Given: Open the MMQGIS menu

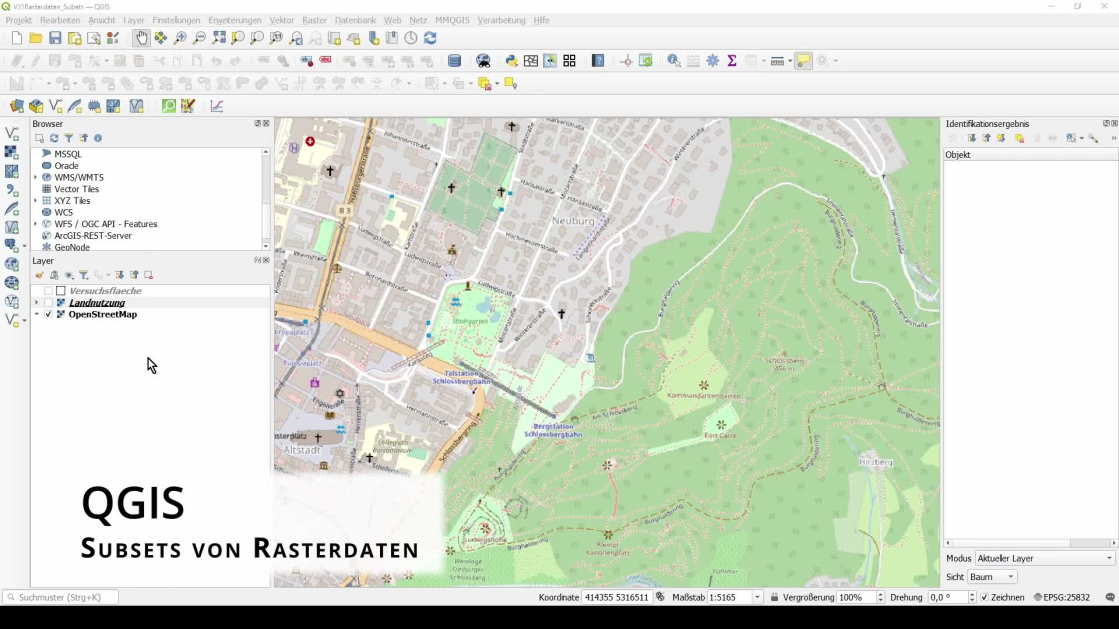Looking at the screenshot, I should 452,20.
